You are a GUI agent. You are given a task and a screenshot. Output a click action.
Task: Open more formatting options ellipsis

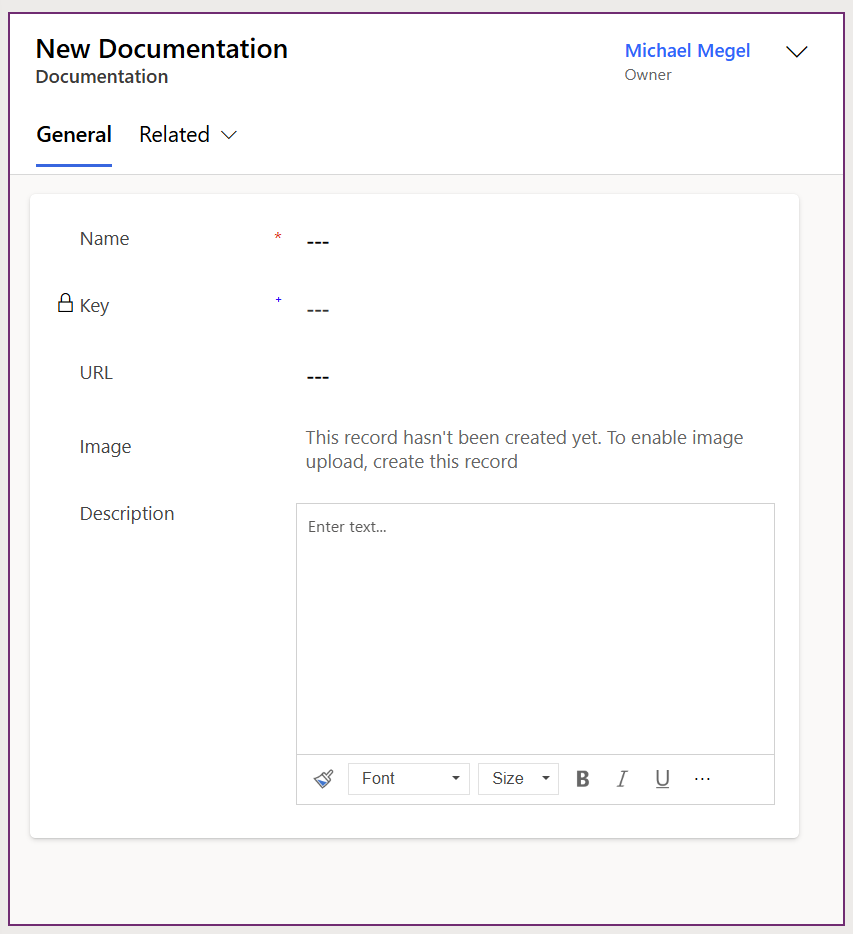[x=702, y=778]
